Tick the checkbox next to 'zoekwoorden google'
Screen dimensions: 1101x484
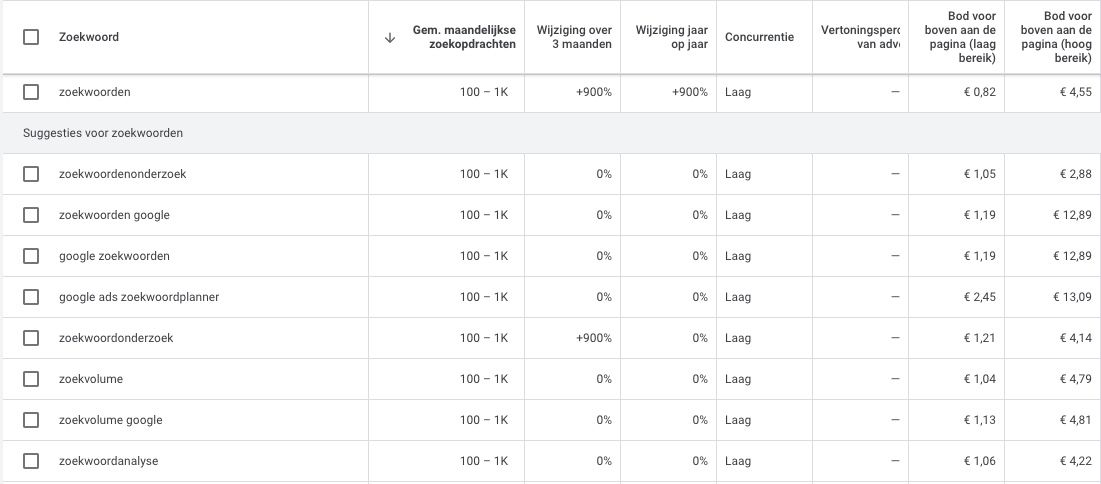[x=31, y=215]
